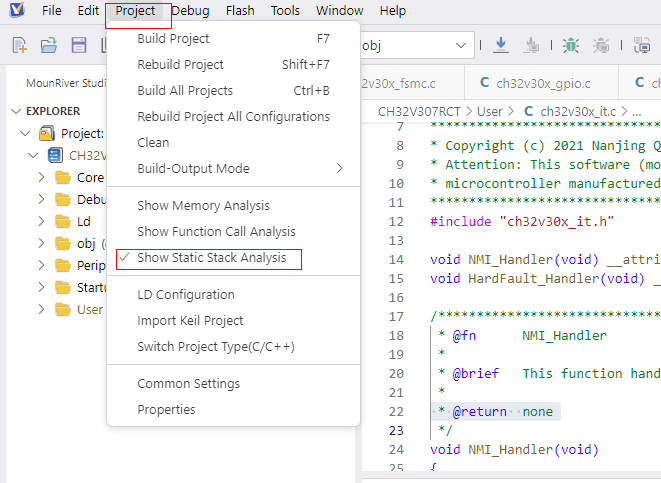Click the CH32V project node icon
The image size is (661, 483).
[x=55, y=156]
